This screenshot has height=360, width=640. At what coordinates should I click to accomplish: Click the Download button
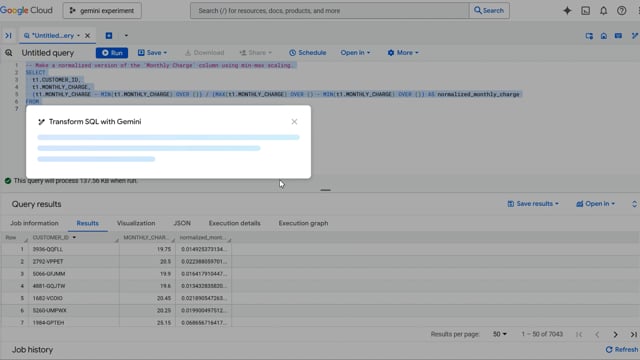pyautogui.click(x=204, y=53)
